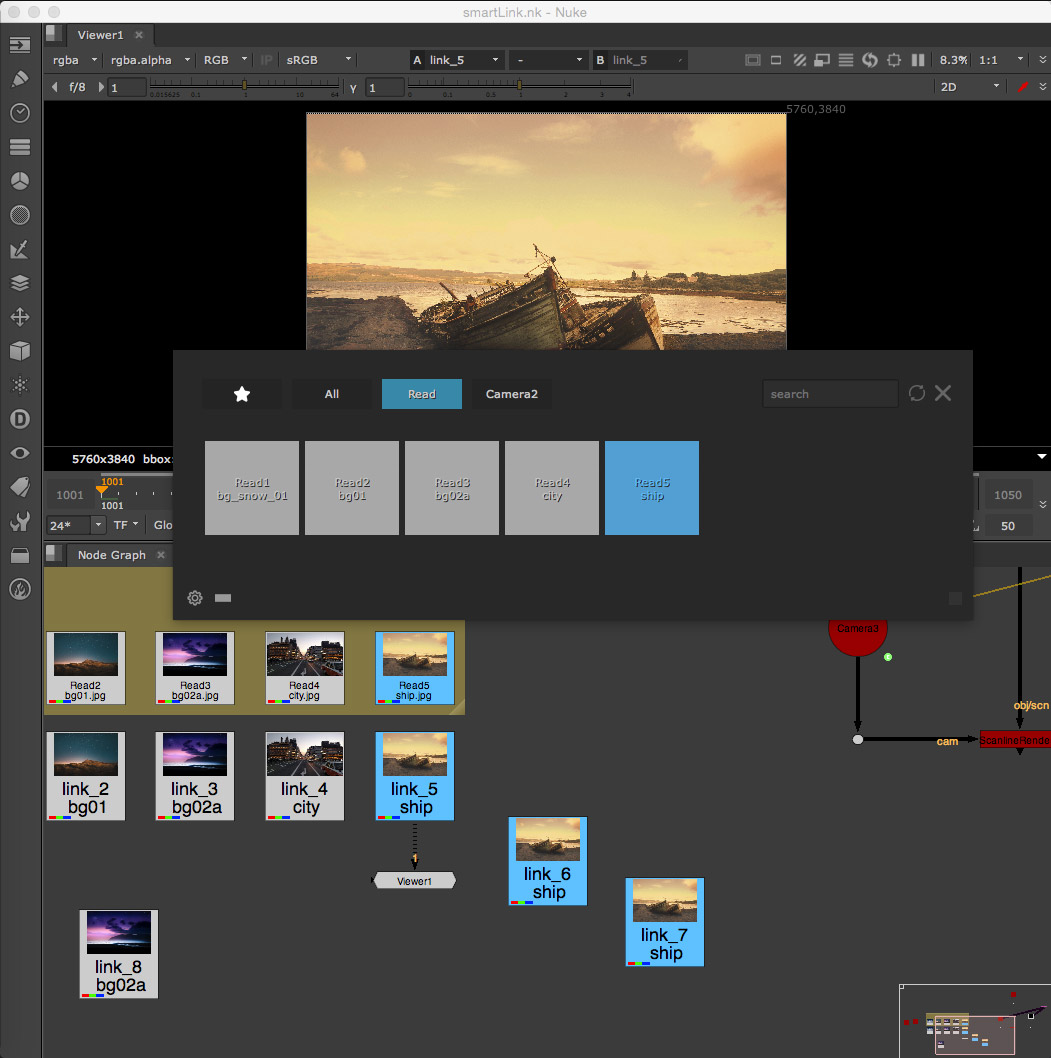The height and width of the screenshot is (1058, 1051).
Task: Select the Camera2 filter tab
Action: coord(511,394)
